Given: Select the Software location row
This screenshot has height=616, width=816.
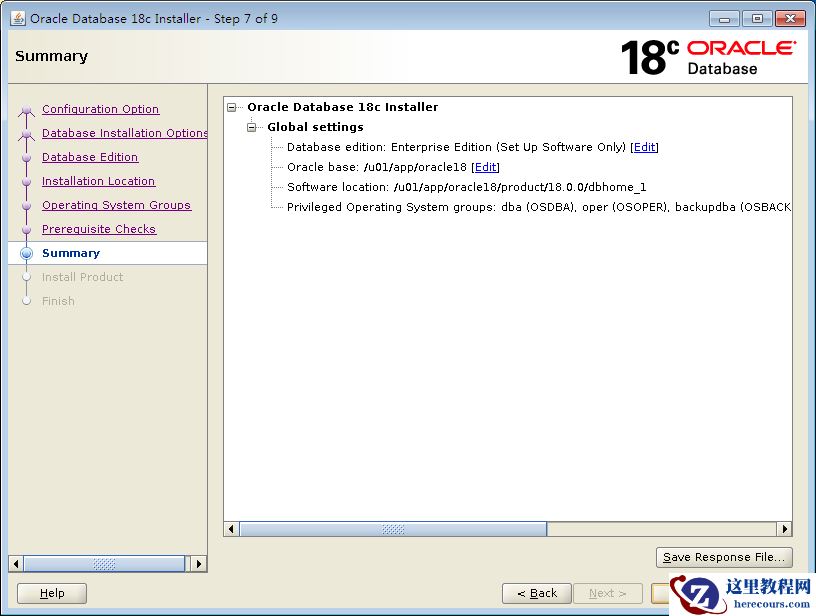Looking at the screenshot, I should coord(466,187).
